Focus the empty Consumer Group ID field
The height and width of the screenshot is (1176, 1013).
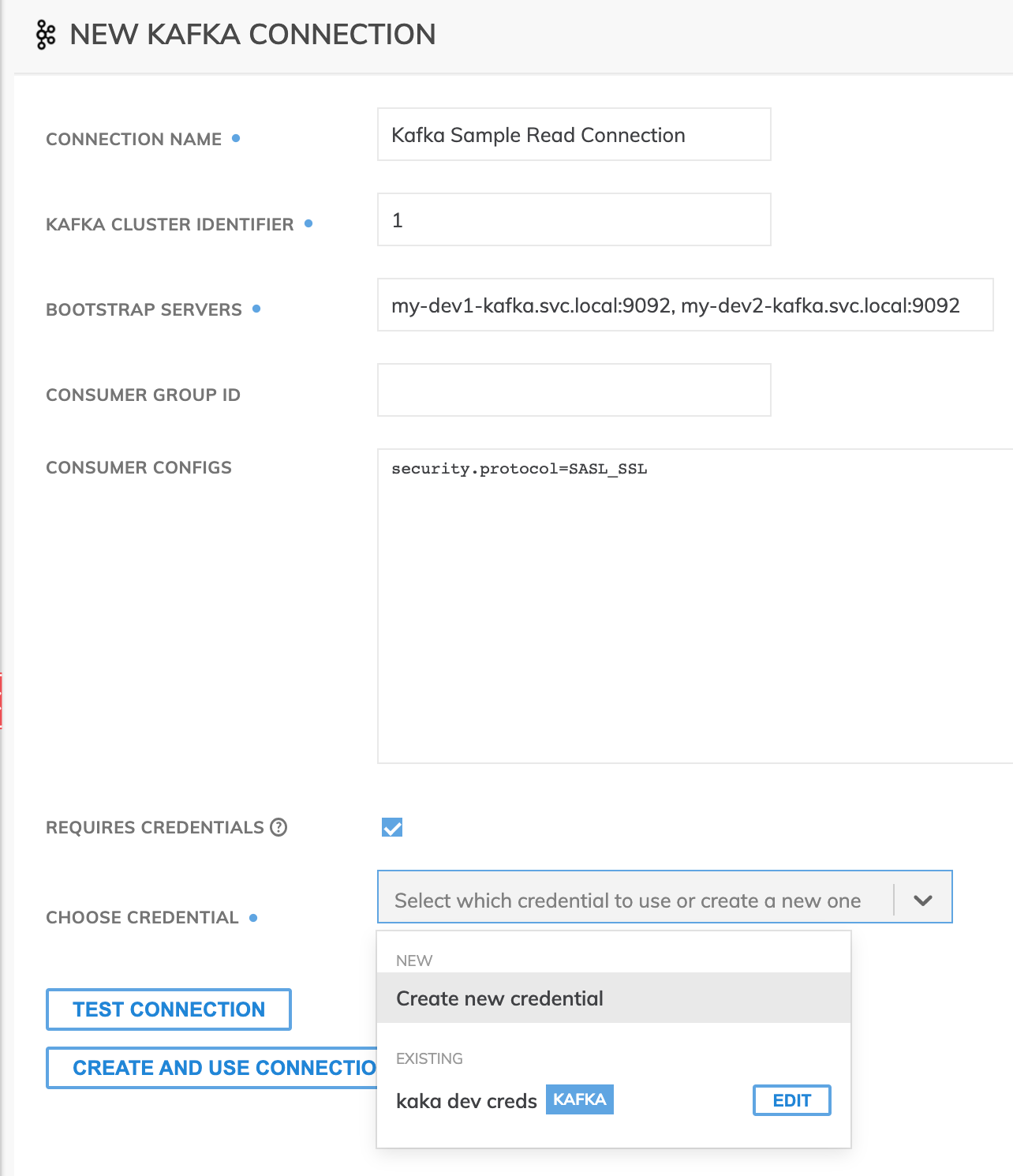(x=574, y=390)
